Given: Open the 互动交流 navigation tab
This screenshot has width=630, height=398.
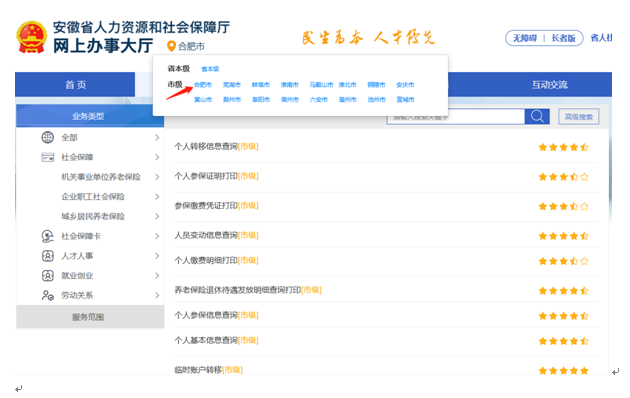Looking at the screenshot, I should 549,84.
